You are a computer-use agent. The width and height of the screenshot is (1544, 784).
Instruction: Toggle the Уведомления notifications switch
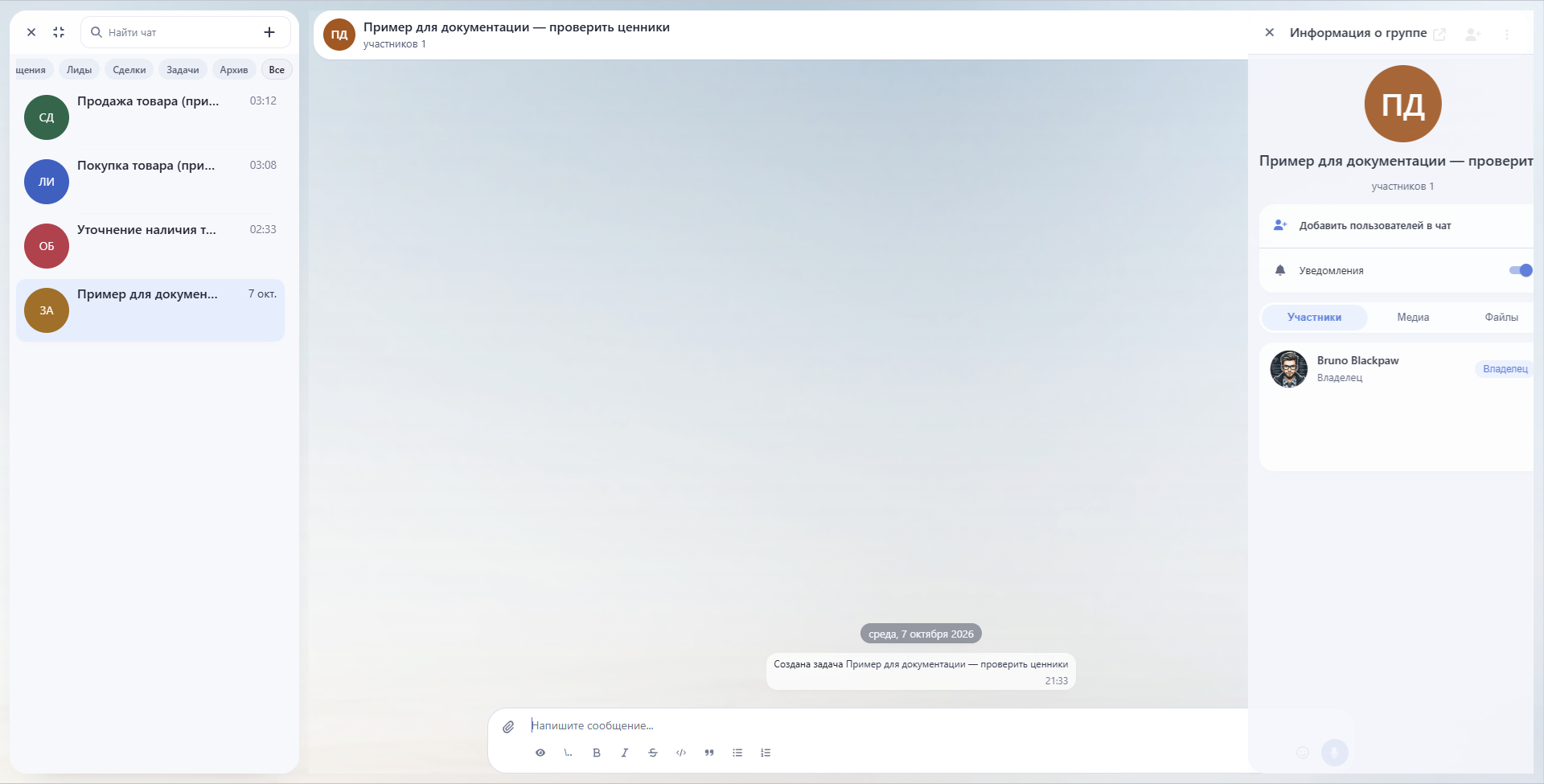point(1521,270)
